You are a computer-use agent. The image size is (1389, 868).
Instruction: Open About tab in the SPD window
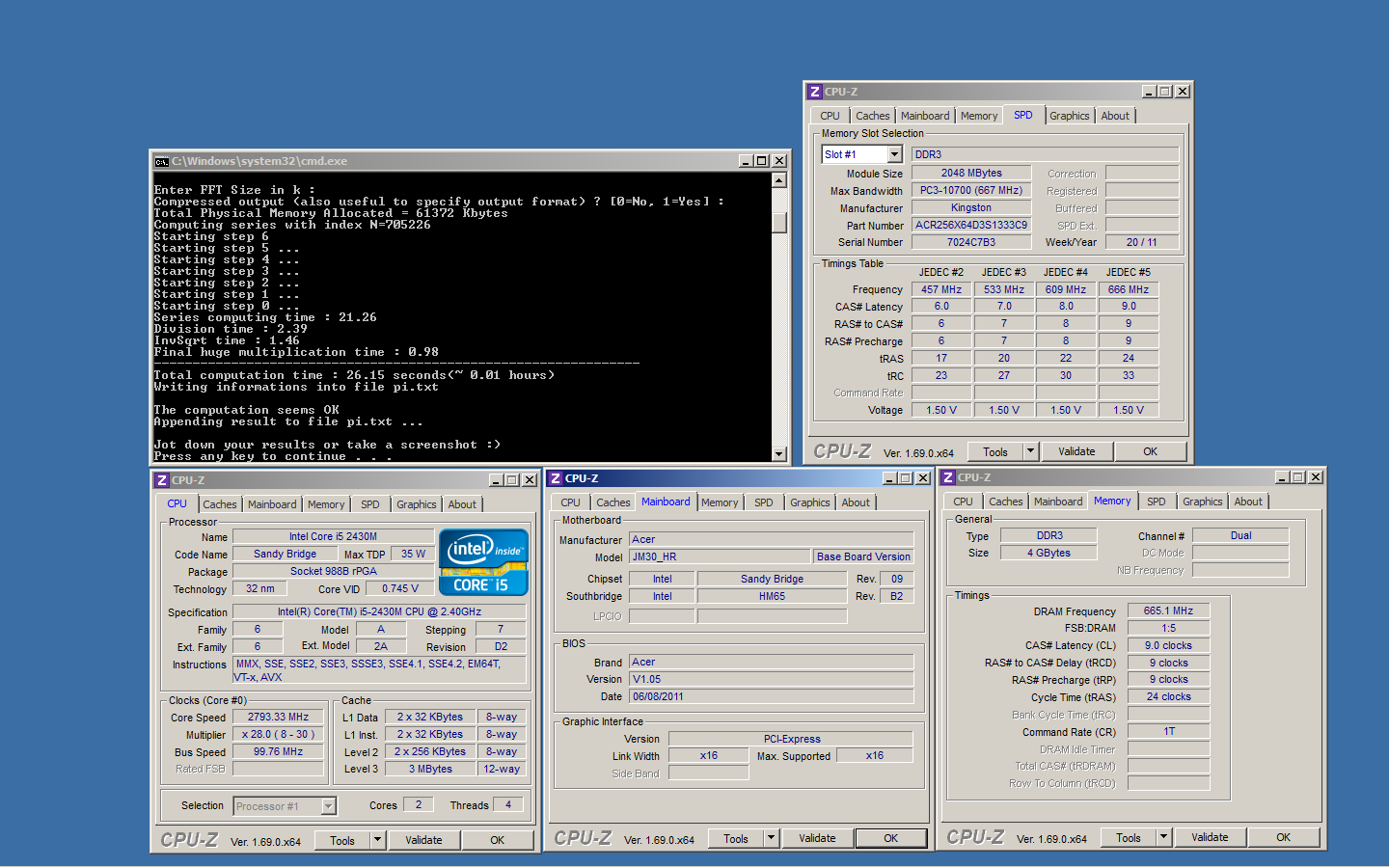coord(1115,116)
